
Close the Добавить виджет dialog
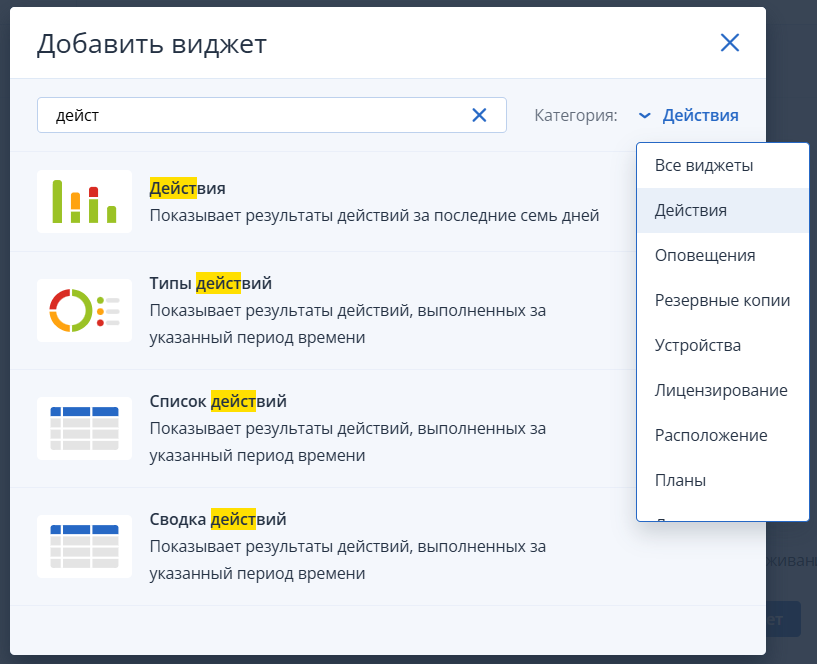[x=729, y=43]
